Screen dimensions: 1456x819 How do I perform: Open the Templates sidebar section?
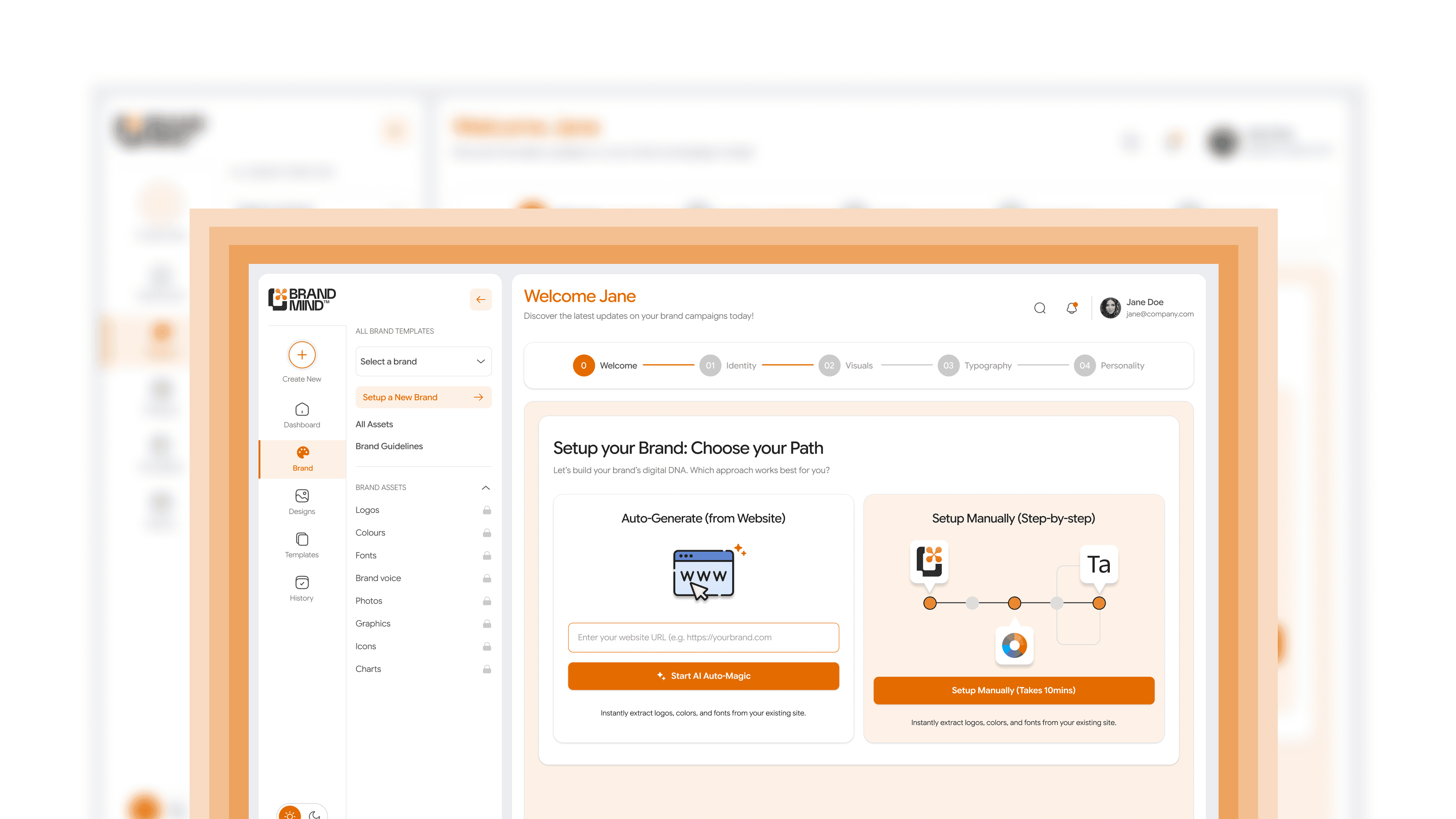302,546
